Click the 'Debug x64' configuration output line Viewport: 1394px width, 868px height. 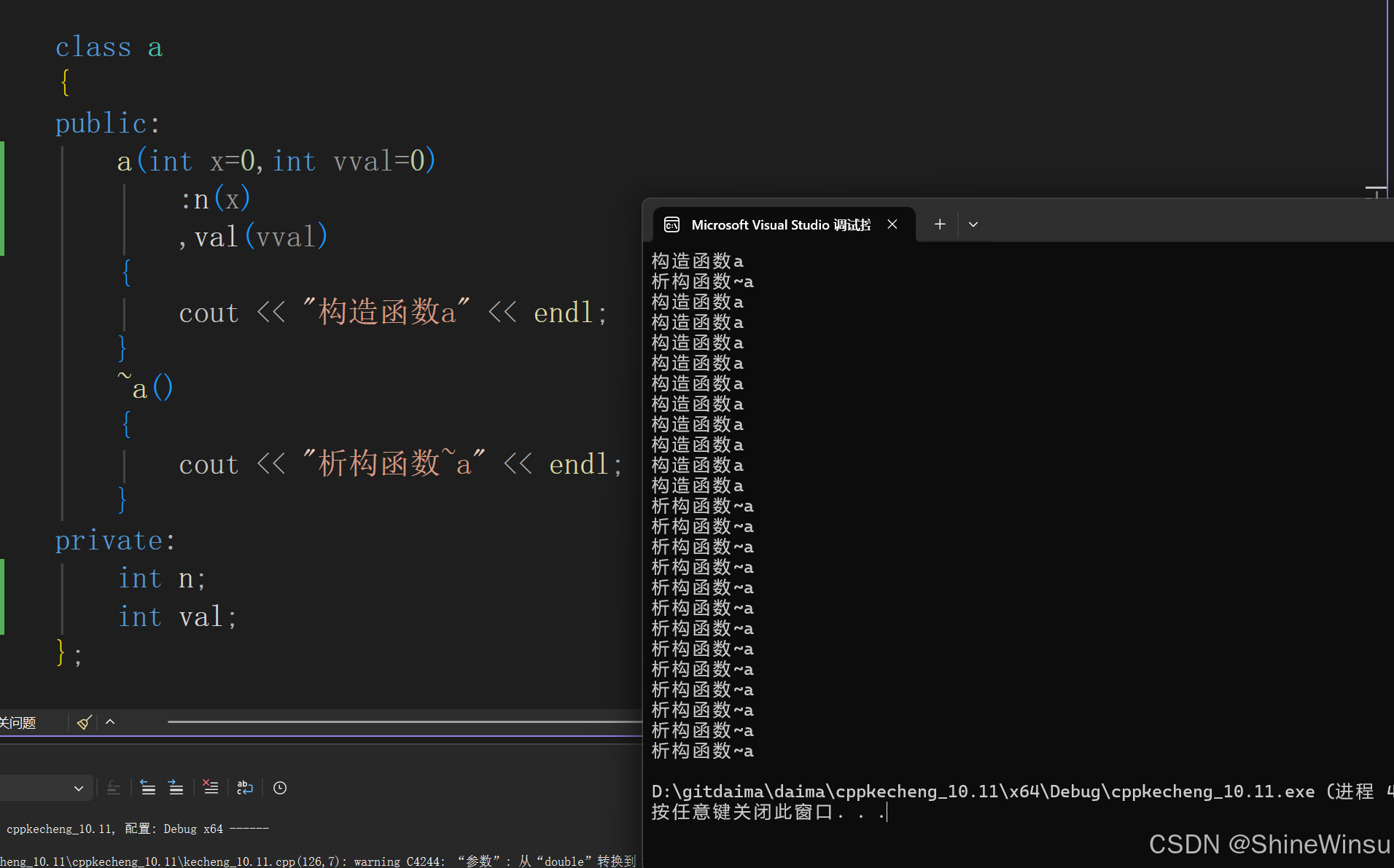138,829
